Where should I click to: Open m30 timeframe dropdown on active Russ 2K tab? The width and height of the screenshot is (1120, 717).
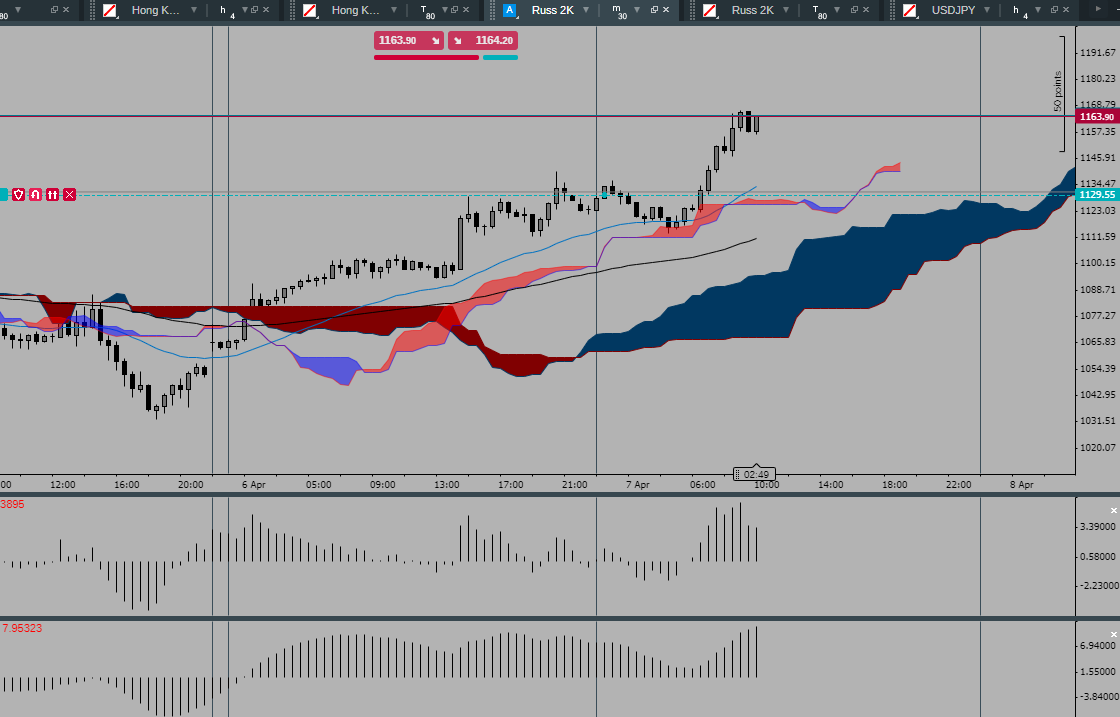[x=637, y=10]
